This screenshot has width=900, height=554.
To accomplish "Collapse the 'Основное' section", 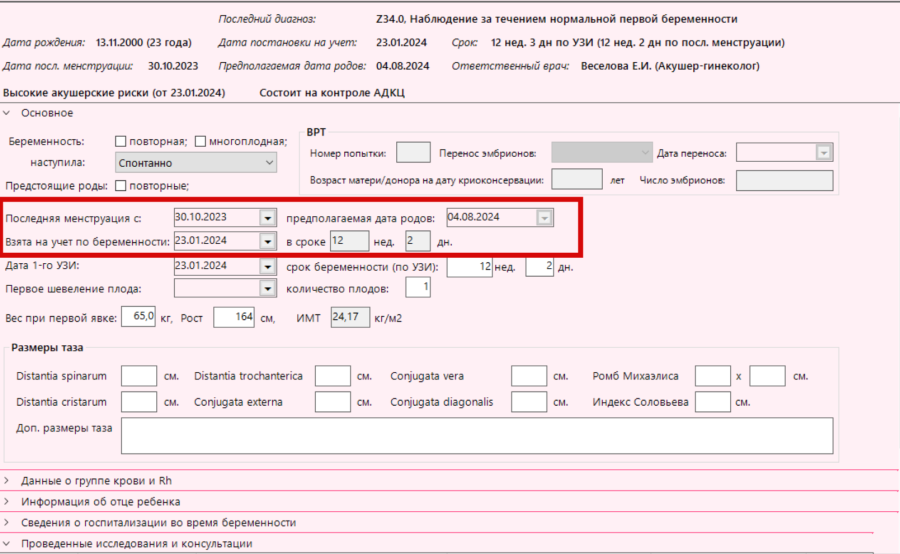I will coord(7,113).
